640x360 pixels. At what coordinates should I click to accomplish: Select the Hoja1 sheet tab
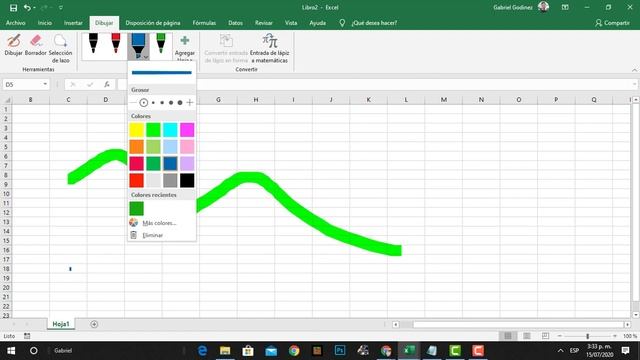pyautogui.click(x=61, y=324)
